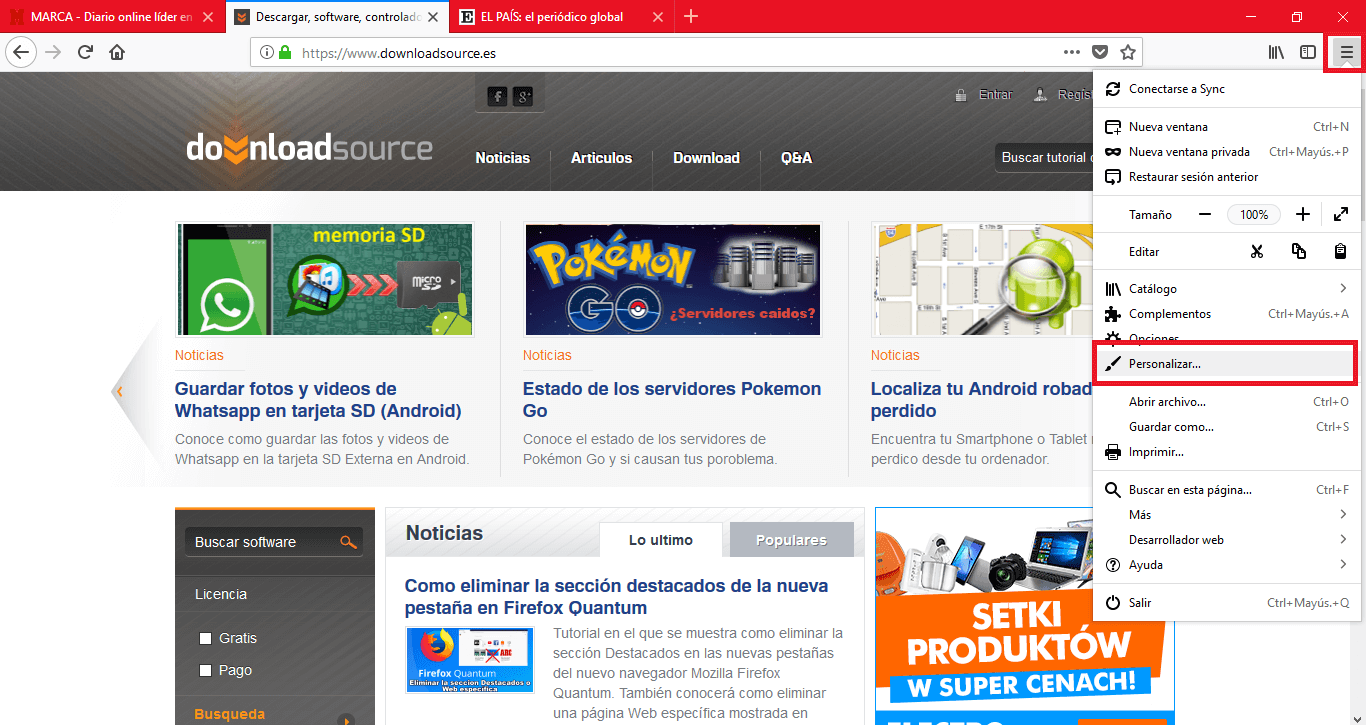This screenshot has height=725, width=1366.
Task: Open new tab with plus button
Action: click(x=691, y=16)
